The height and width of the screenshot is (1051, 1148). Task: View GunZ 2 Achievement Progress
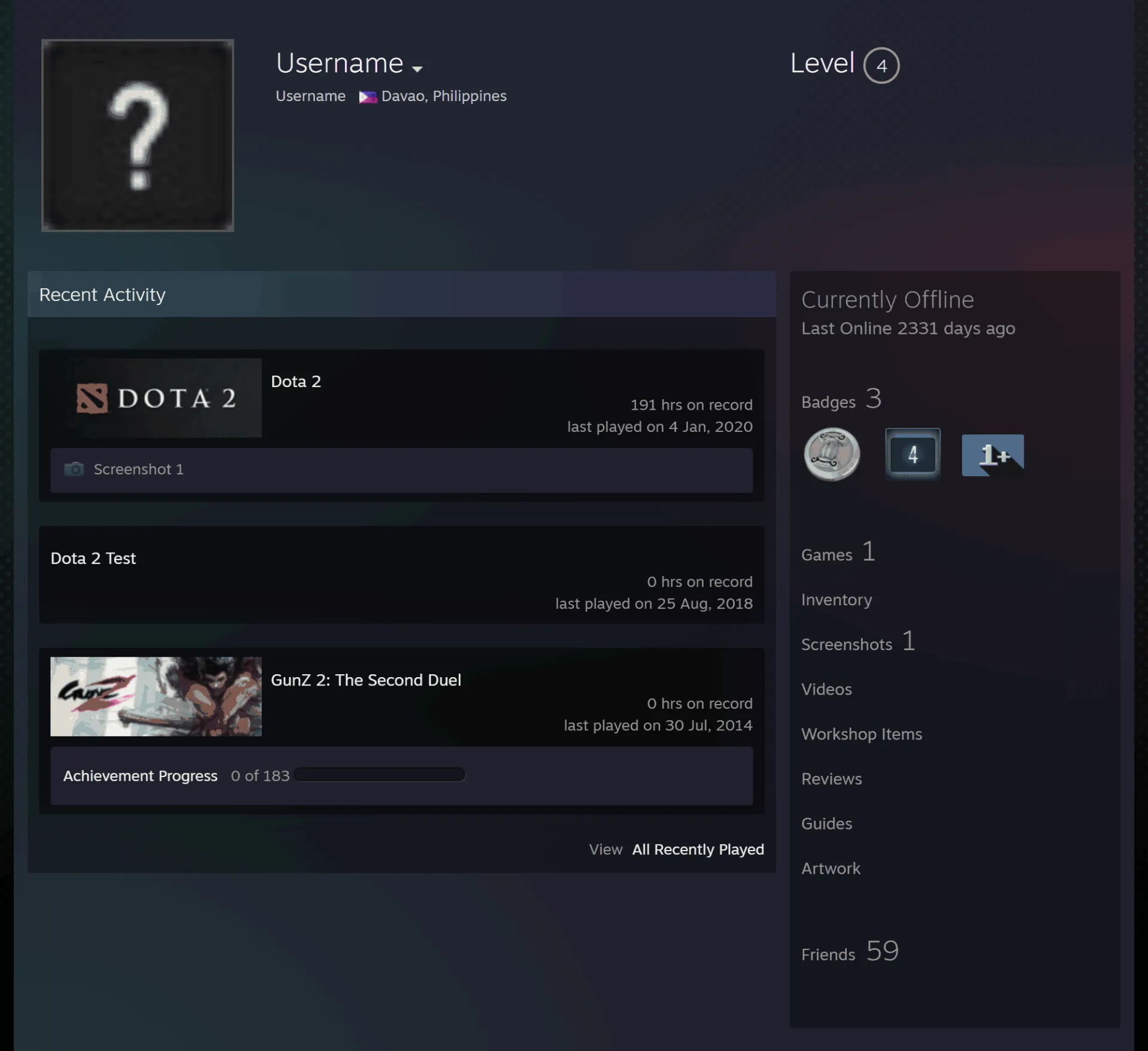[x=141, y=776]
